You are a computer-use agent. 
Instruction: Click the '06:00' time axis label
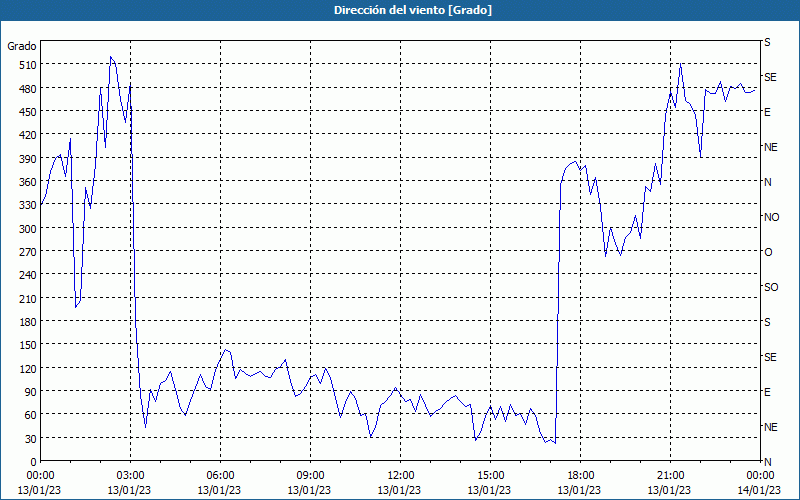pos(220,476)
